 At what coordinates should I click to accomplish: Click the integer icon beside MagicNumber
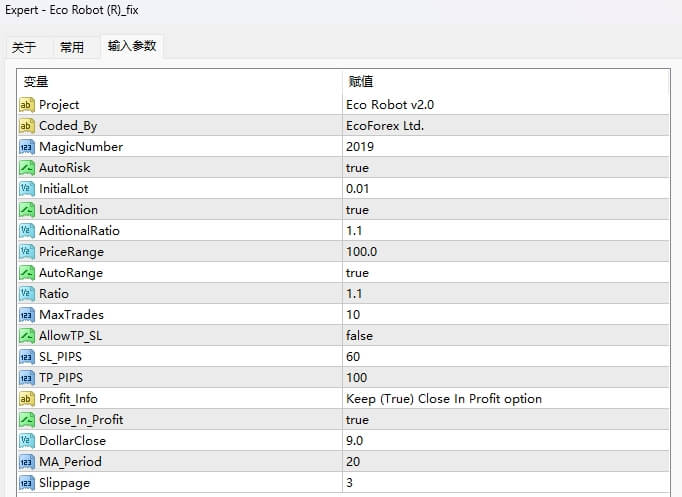tap(27, 147)
